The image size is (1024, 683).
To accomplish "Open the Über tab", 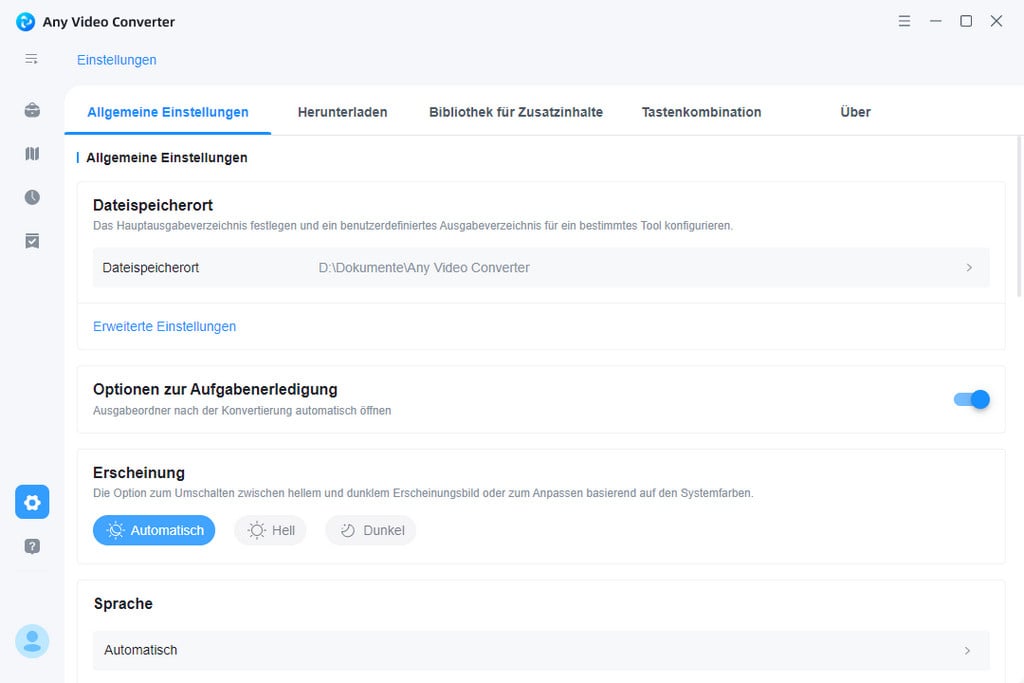I will tap(855, 112).
